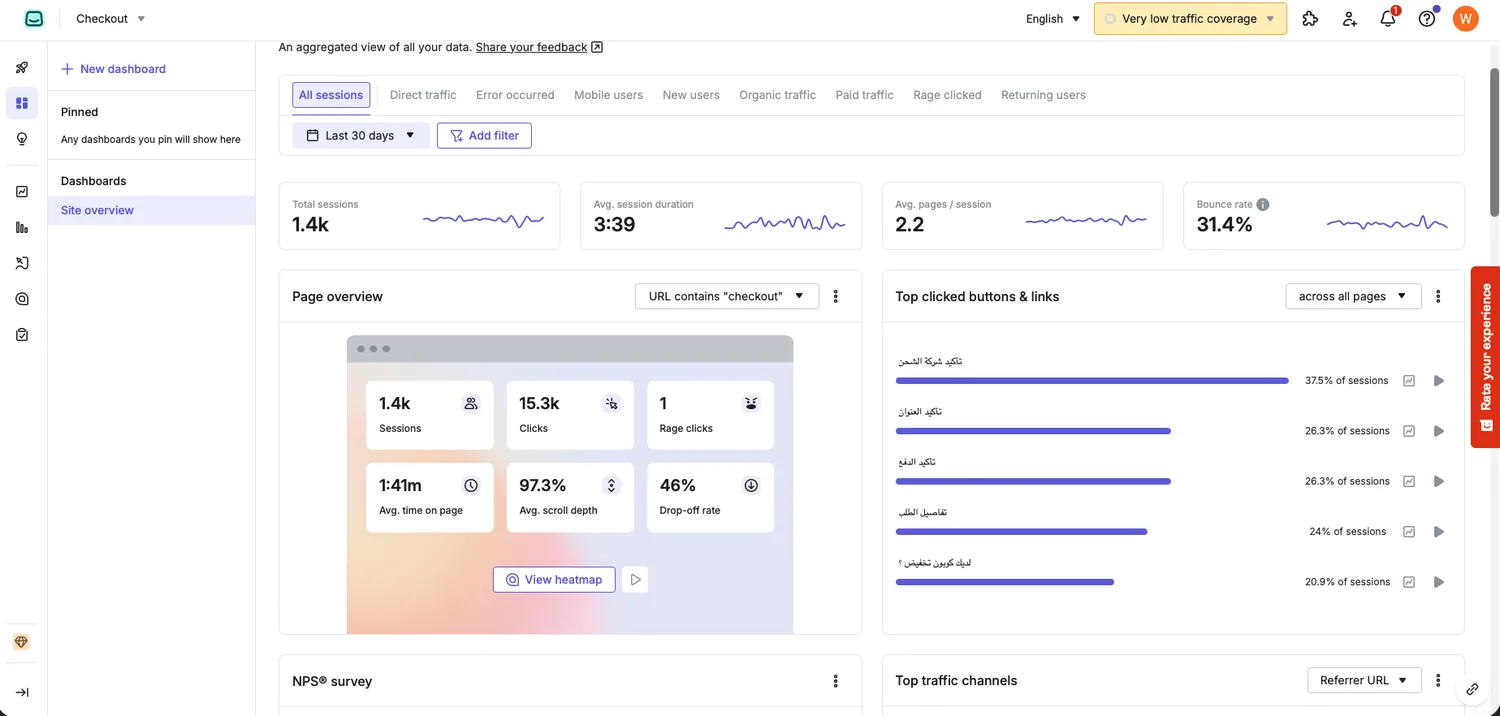
Task: Click the copy link icon at bottom right
Action: (x=1472, y=689)
